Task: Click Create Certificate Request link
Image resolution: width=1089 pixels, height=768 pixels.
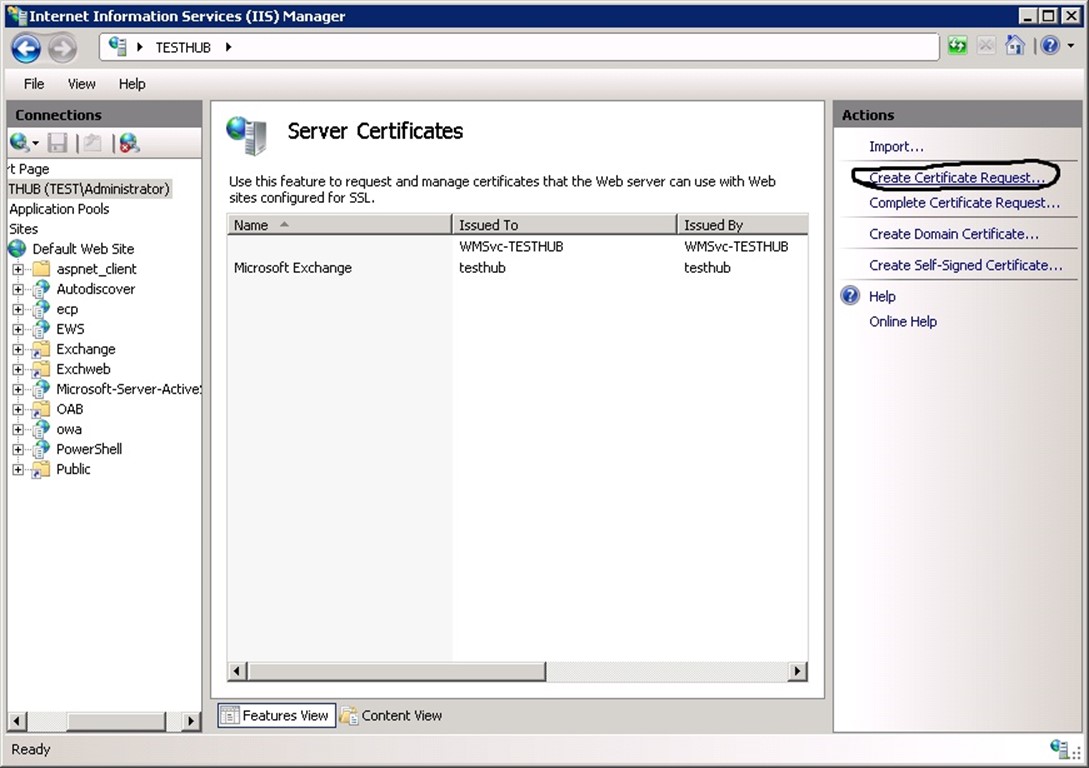Action: 956,177
